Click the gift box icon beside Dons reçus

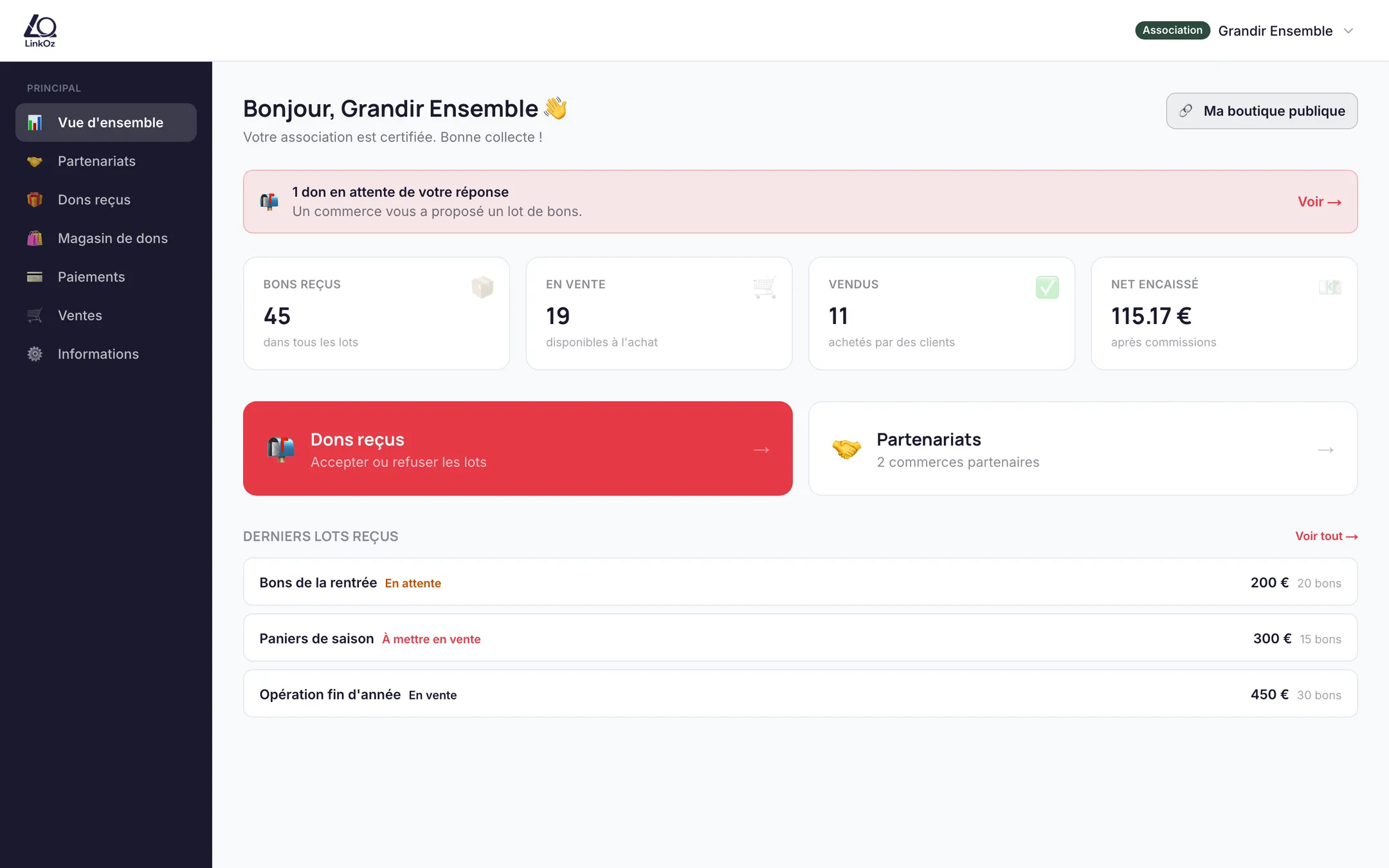[35, 200]
